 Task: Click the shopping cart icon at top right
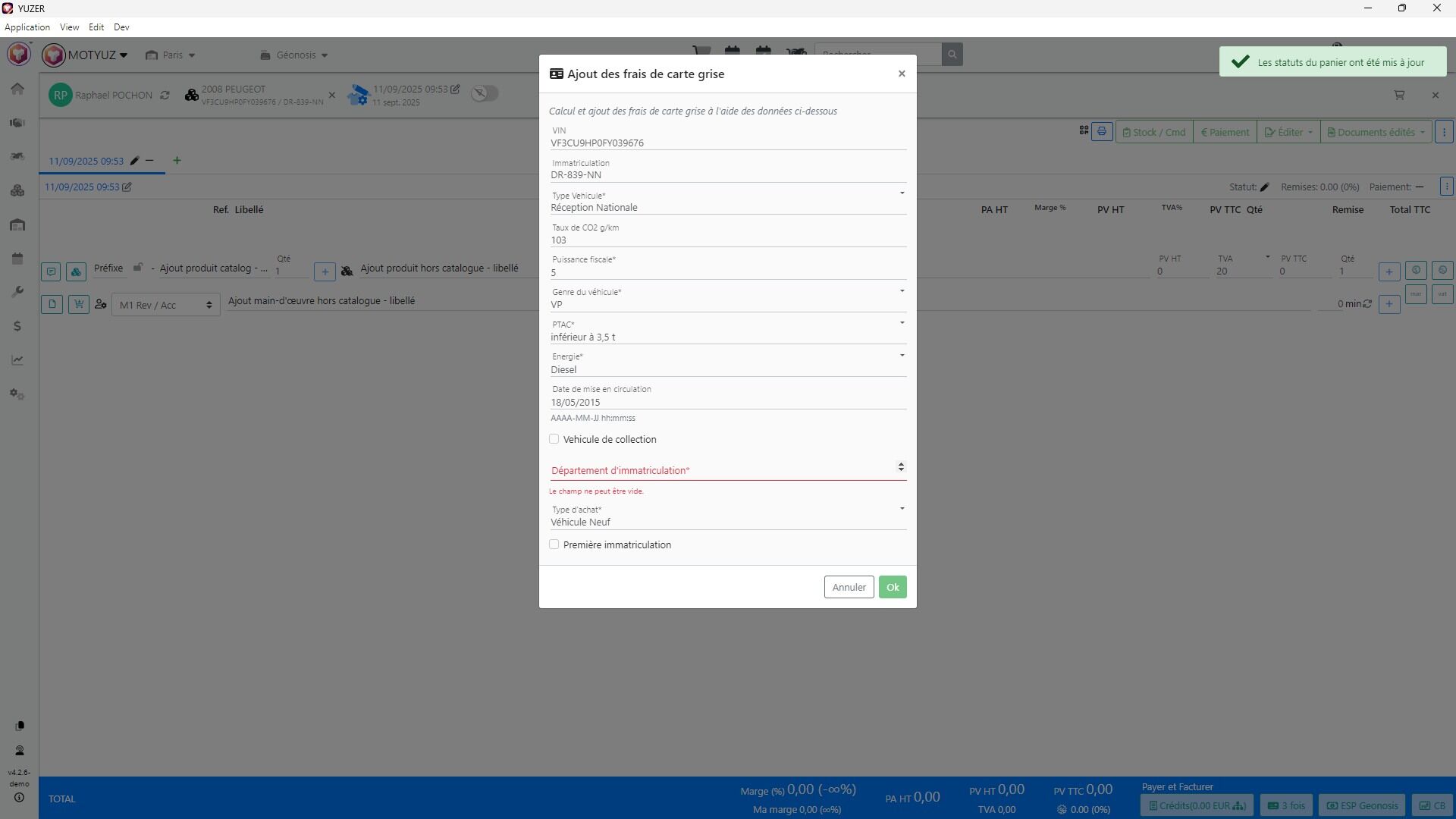(1399, 96)
